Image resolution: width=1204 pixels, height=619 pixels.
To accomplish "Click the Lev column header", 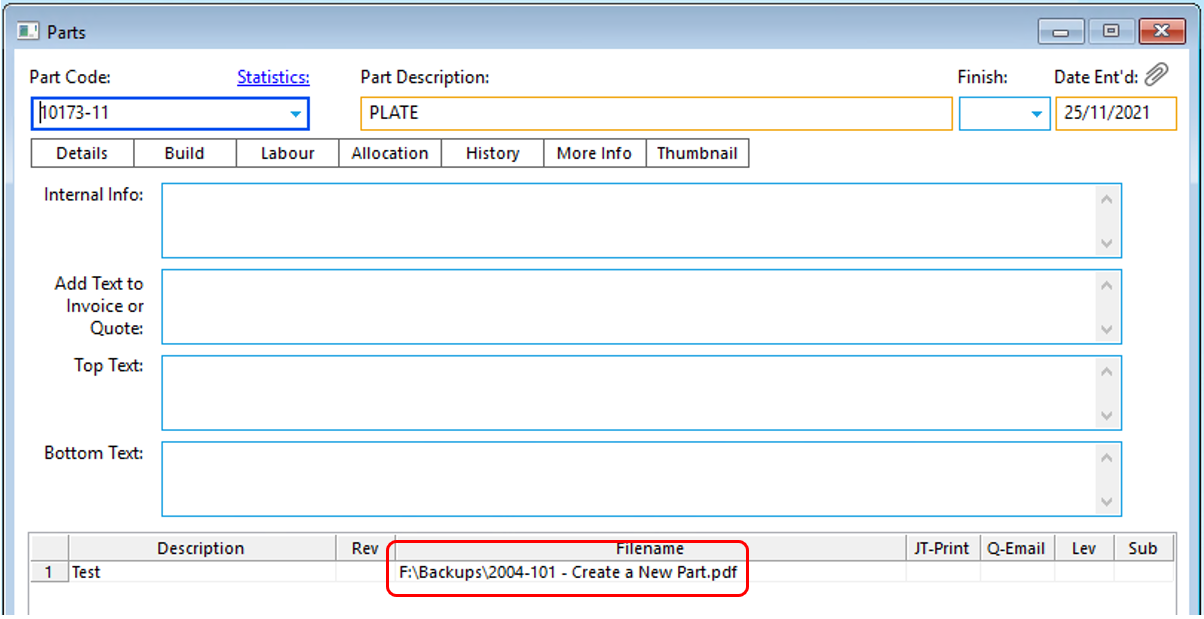I will [1083, 548].
